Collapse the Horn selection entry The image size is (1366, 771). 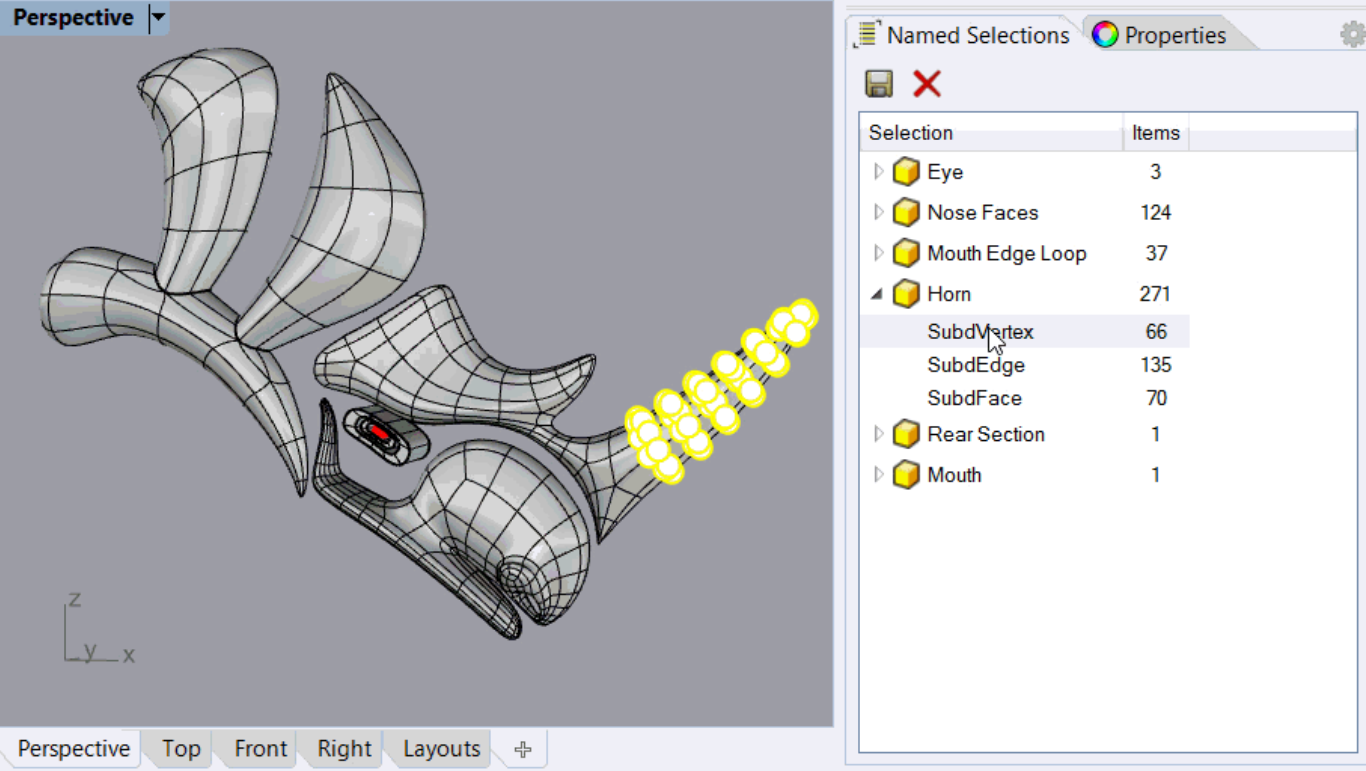tap(878, 294)
